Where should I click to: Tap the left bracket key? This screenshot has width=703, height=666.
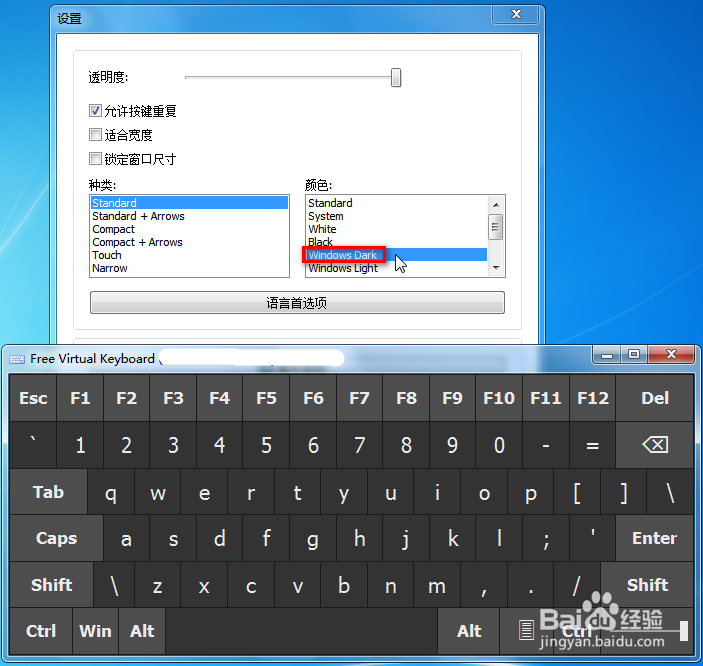click(x=577, y=492)
